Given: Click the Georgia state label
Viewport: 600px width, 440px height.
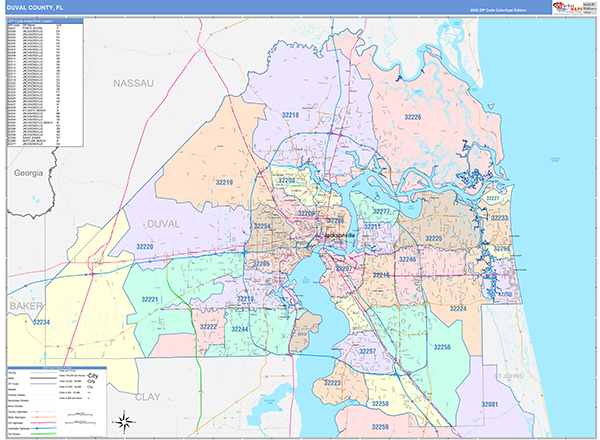Looking at the screenshot, I should 28,173.
